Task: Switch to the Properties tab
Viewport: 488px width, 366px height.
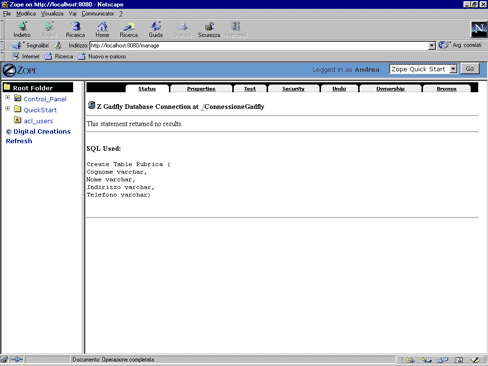Action: click(201, 89)
